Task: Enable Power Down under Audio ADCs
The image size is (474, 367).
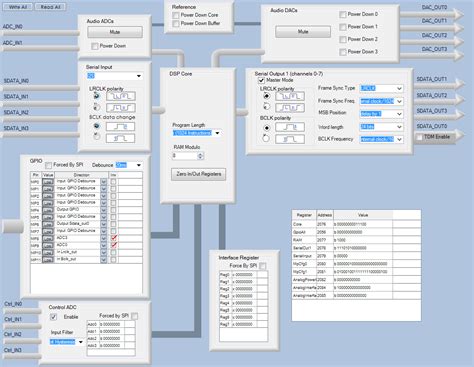Action: click(x=95, y=46)
